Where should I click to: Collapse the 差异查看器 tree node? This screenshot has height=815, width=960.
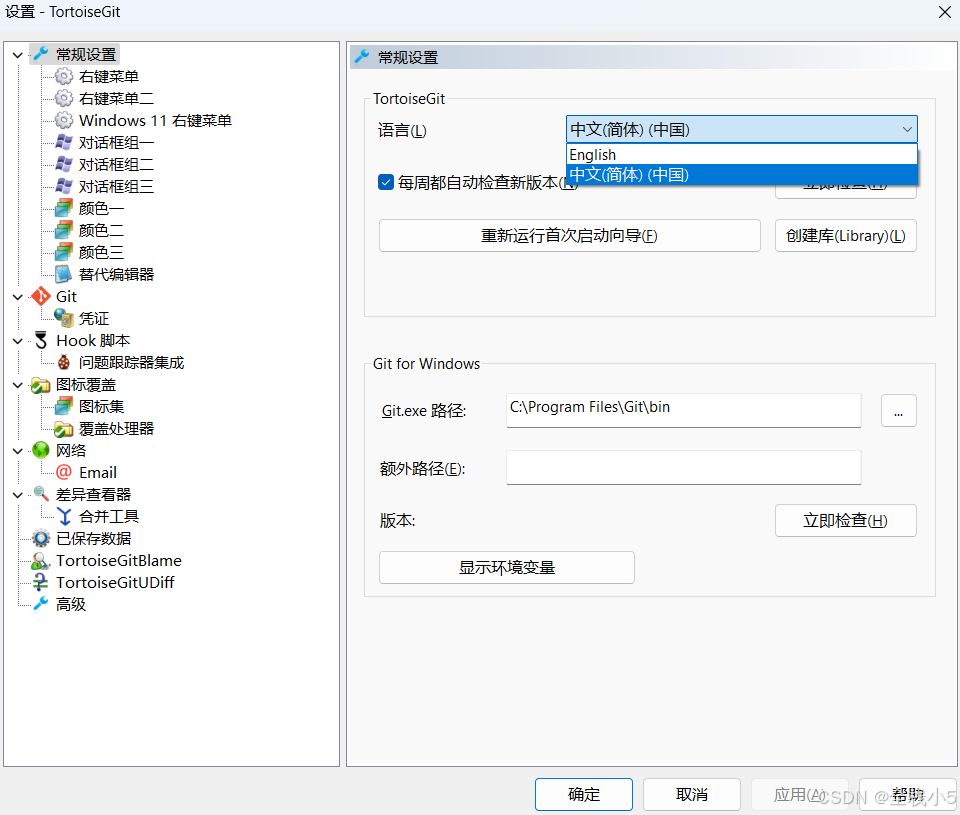[17, 494]
